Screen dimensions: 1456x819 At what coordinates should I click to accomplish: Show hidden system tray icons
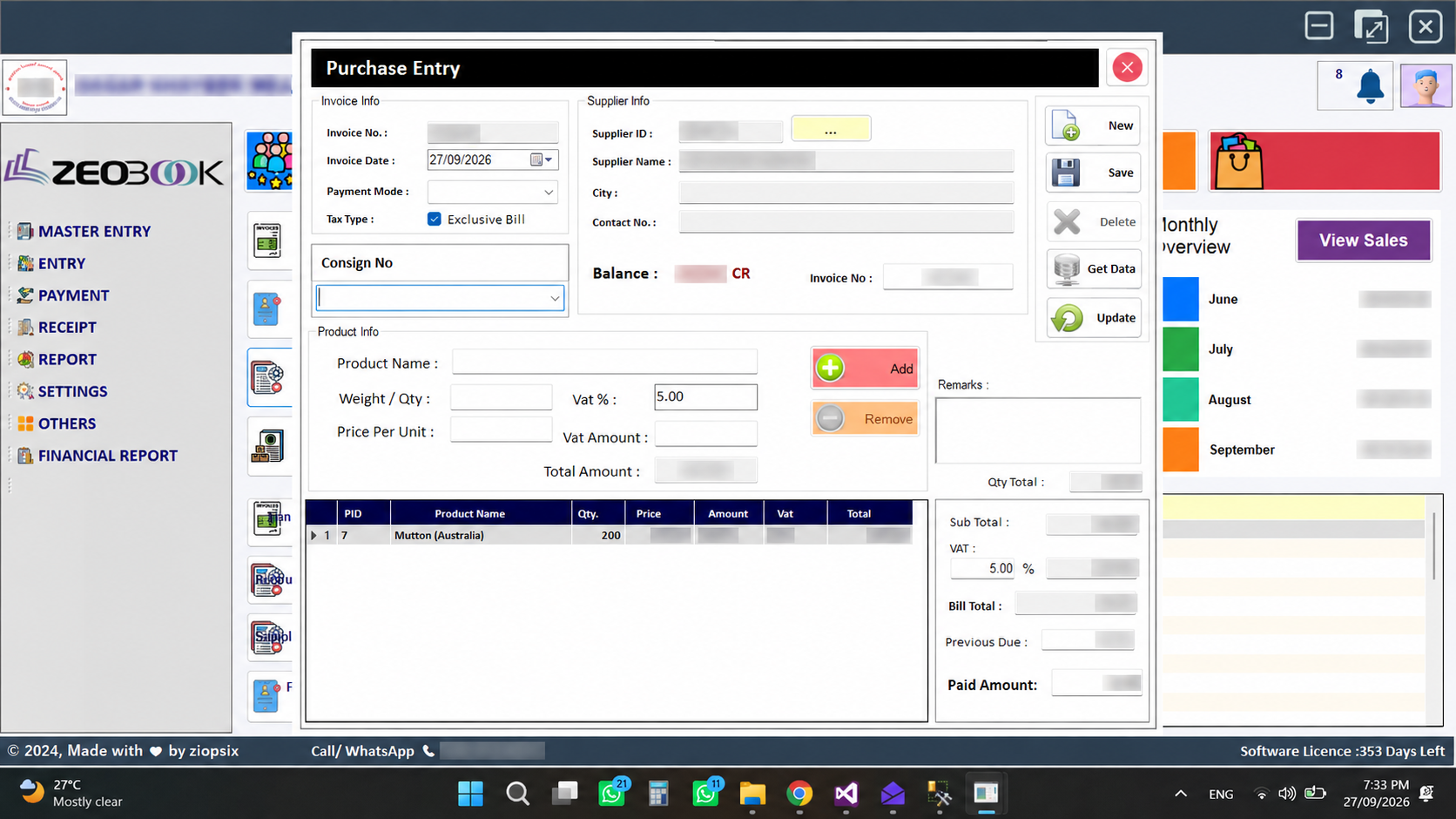1181,794
